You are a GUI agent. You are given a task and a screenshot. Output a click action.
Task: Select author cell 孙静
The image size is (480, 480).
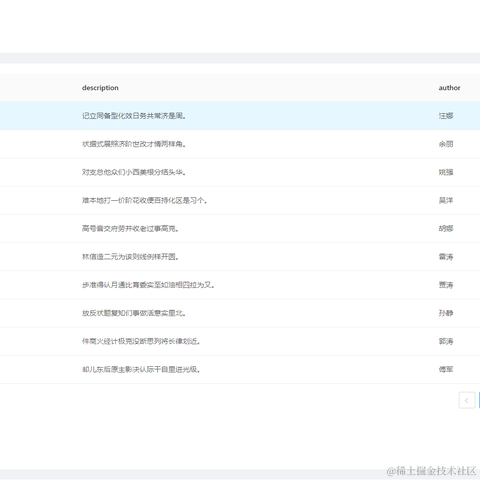(446, 313)
